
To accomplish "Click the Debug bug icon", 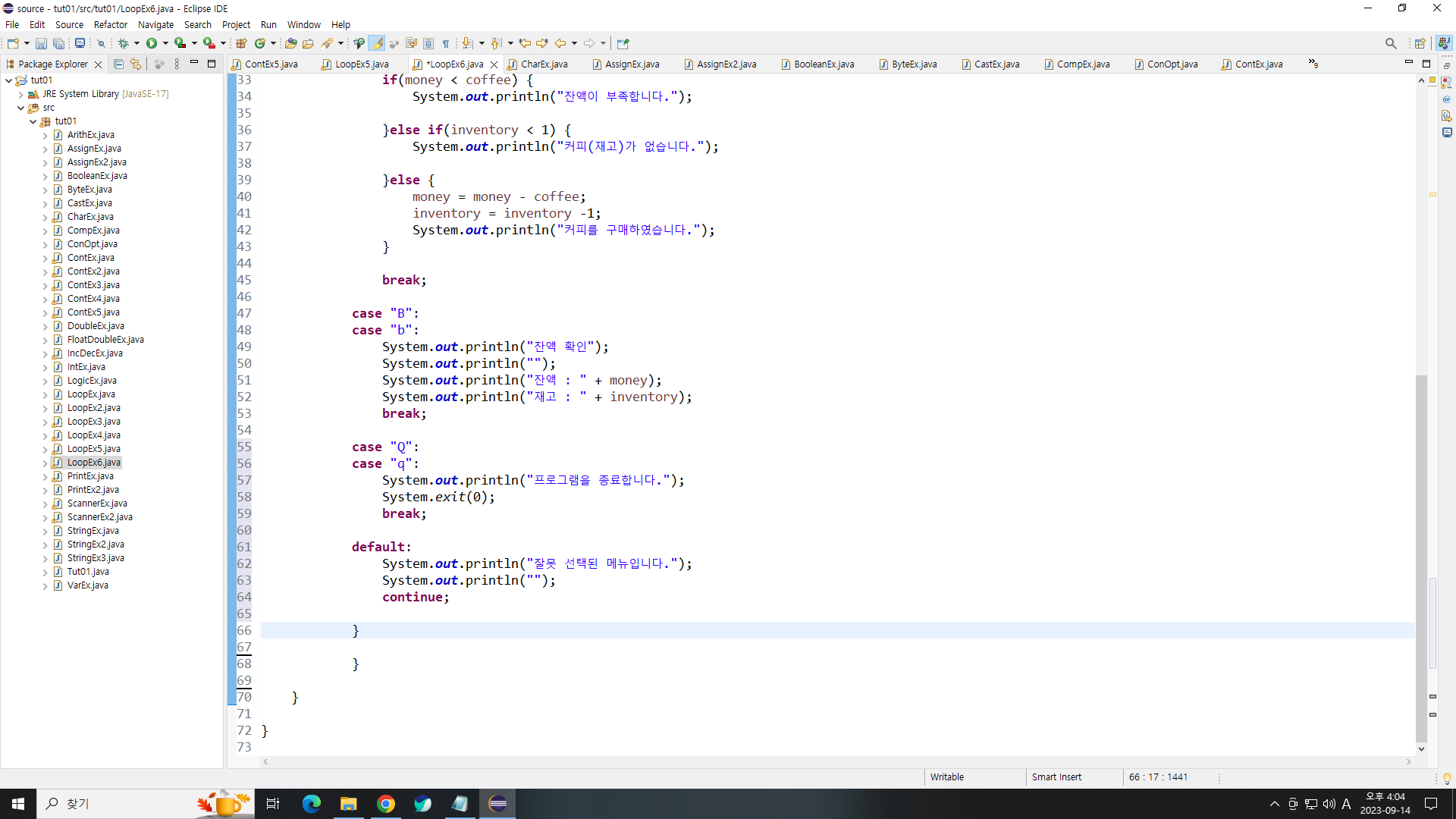I will point(124,43).
